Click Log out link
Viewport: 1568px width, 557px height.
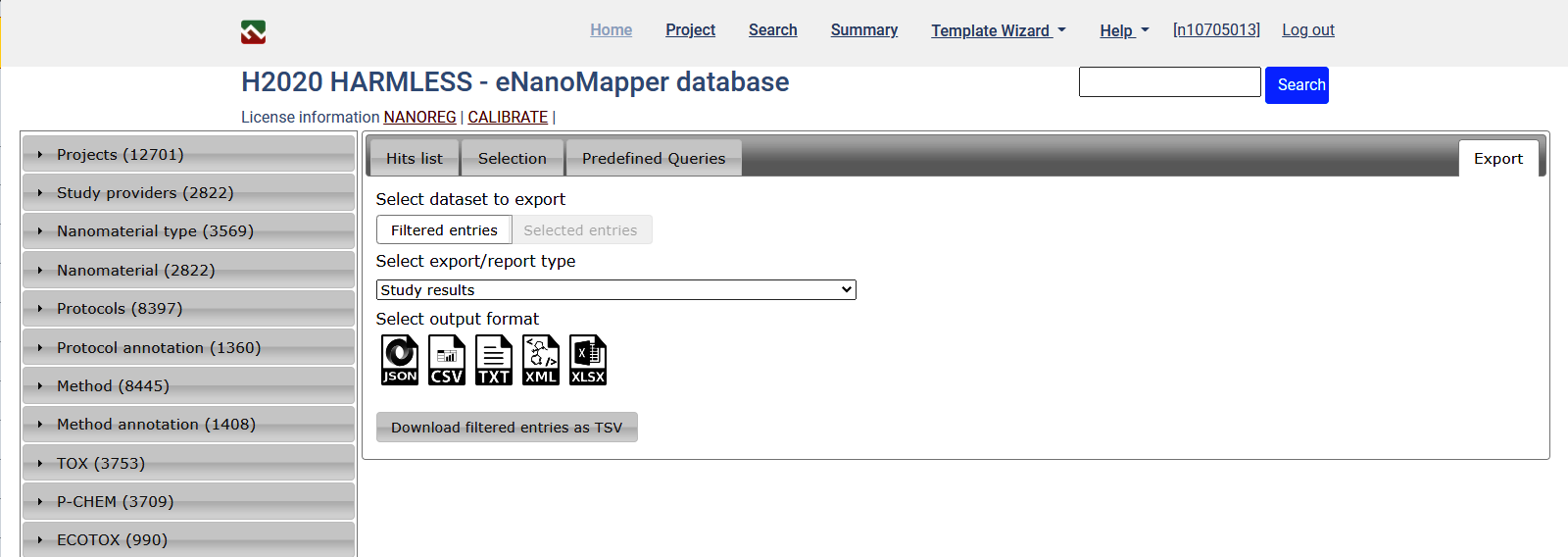pos(1308,30)
